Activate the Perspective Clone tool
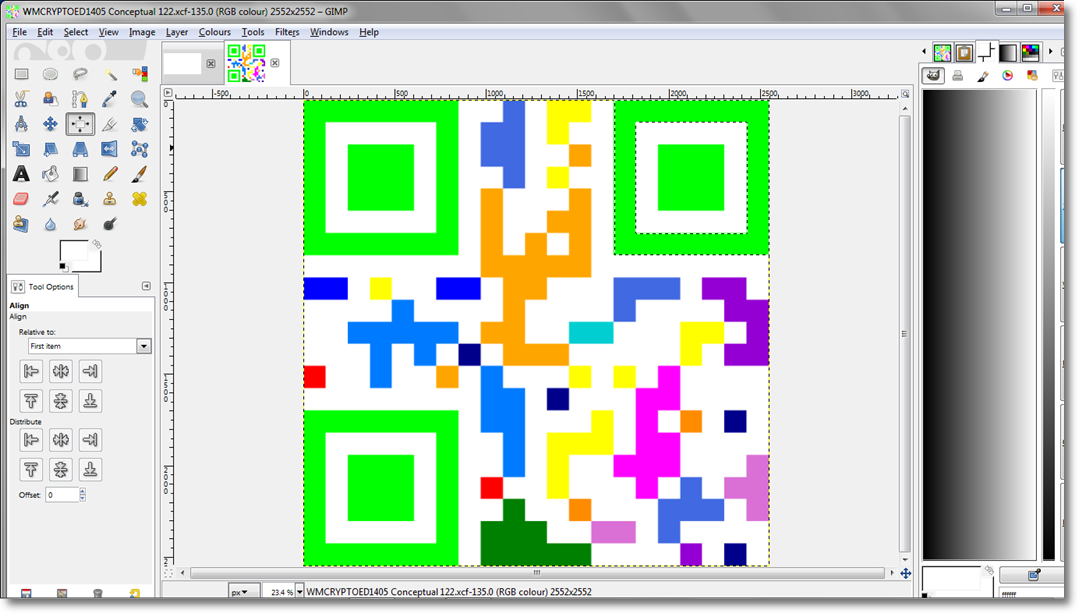Image resolution: width=1080 pixels, height=615 pixels. [x=21, y=224]
